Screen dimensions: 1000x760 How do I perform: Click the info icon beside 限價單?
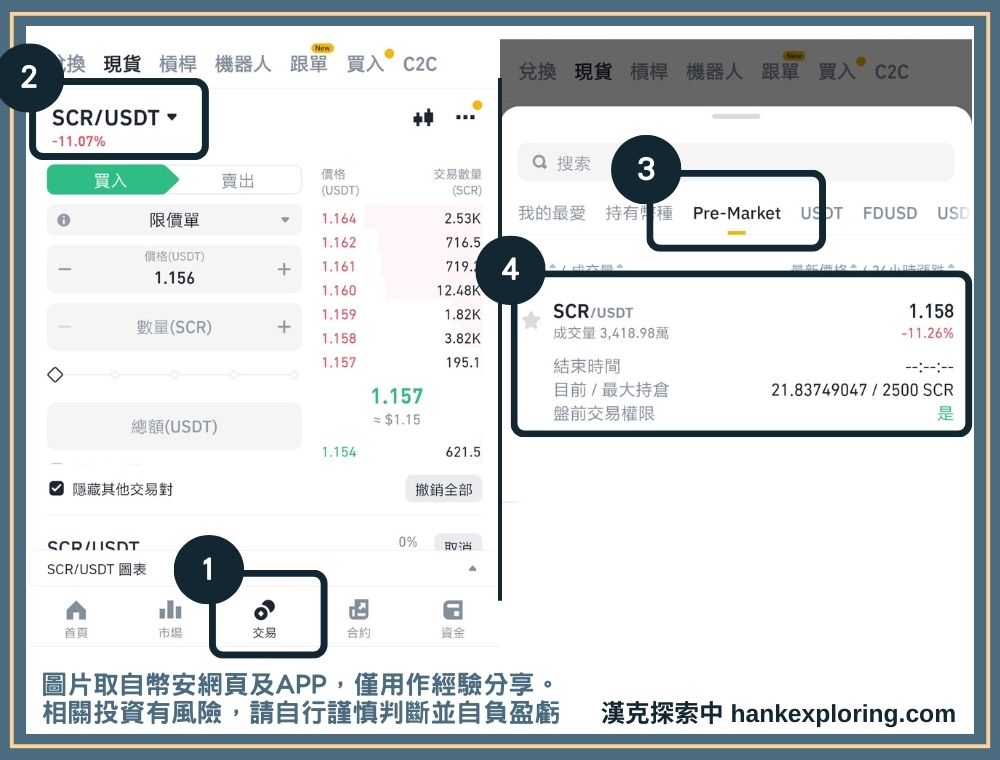click(64, 220)
